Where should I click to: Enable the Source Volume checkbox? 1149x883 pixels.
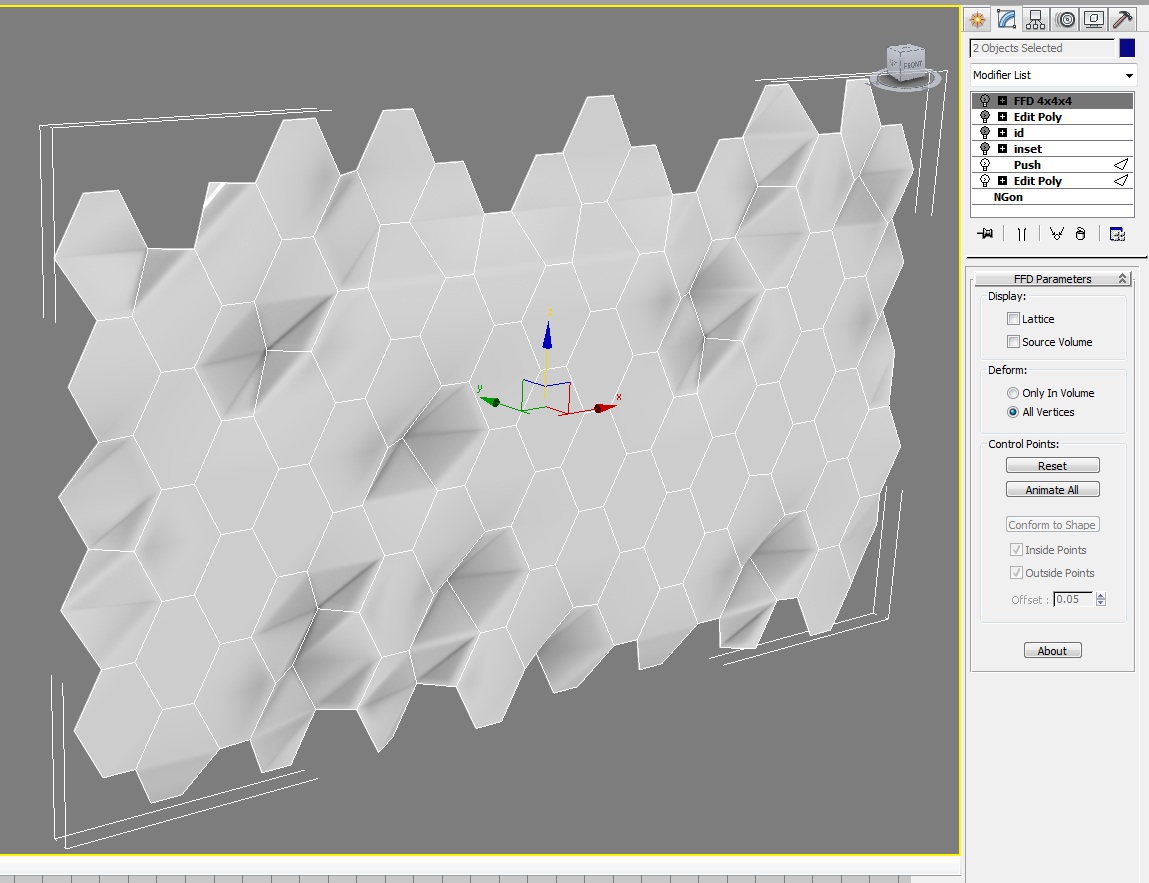pos(1013,341)
